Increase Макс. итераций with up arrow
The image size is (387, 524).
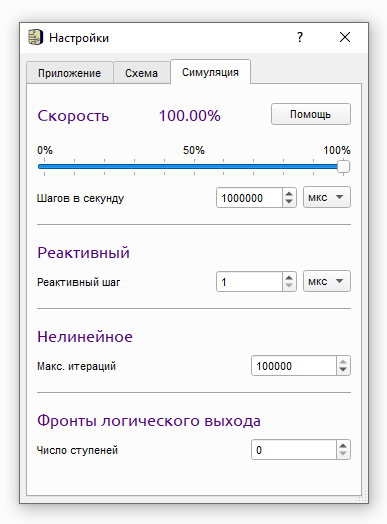point(343,362)
